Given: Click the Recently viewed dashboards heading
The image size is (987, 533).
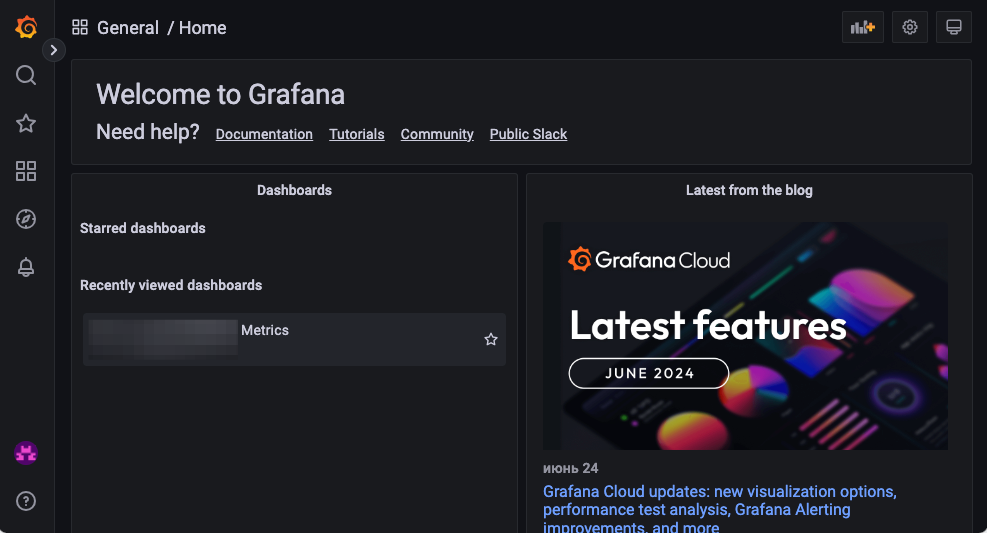Looking at the screenshot, I should pos(171,285).
